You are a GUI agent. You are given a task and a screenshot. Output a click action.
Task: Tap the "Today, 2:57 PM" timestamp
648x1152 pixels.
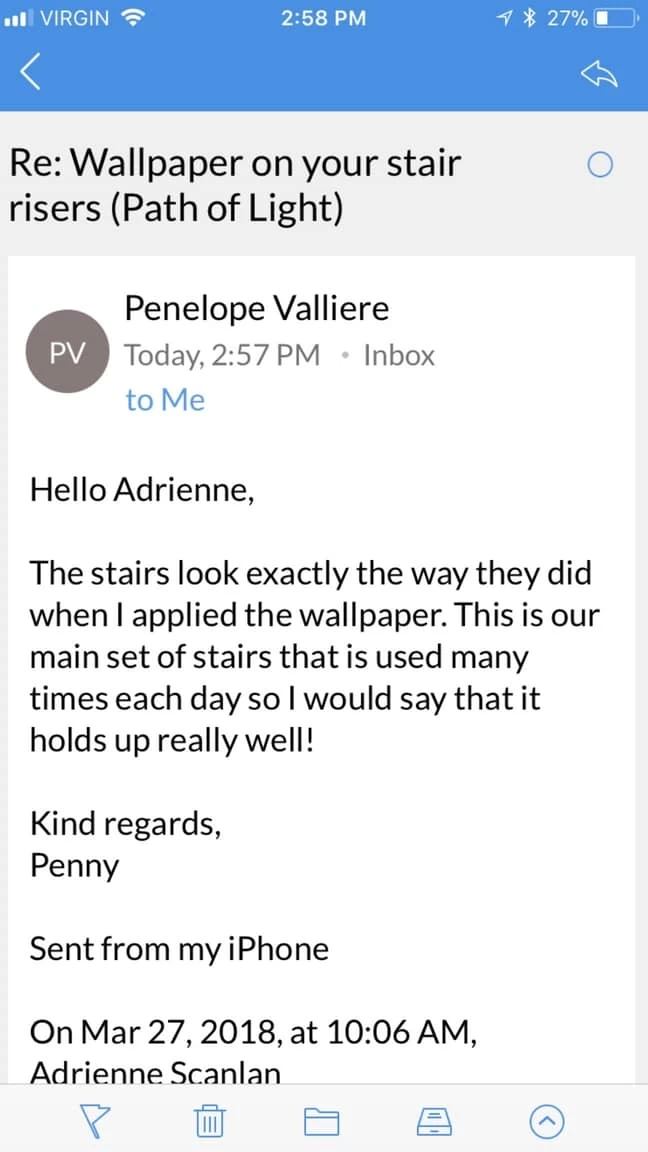(222, 355)
